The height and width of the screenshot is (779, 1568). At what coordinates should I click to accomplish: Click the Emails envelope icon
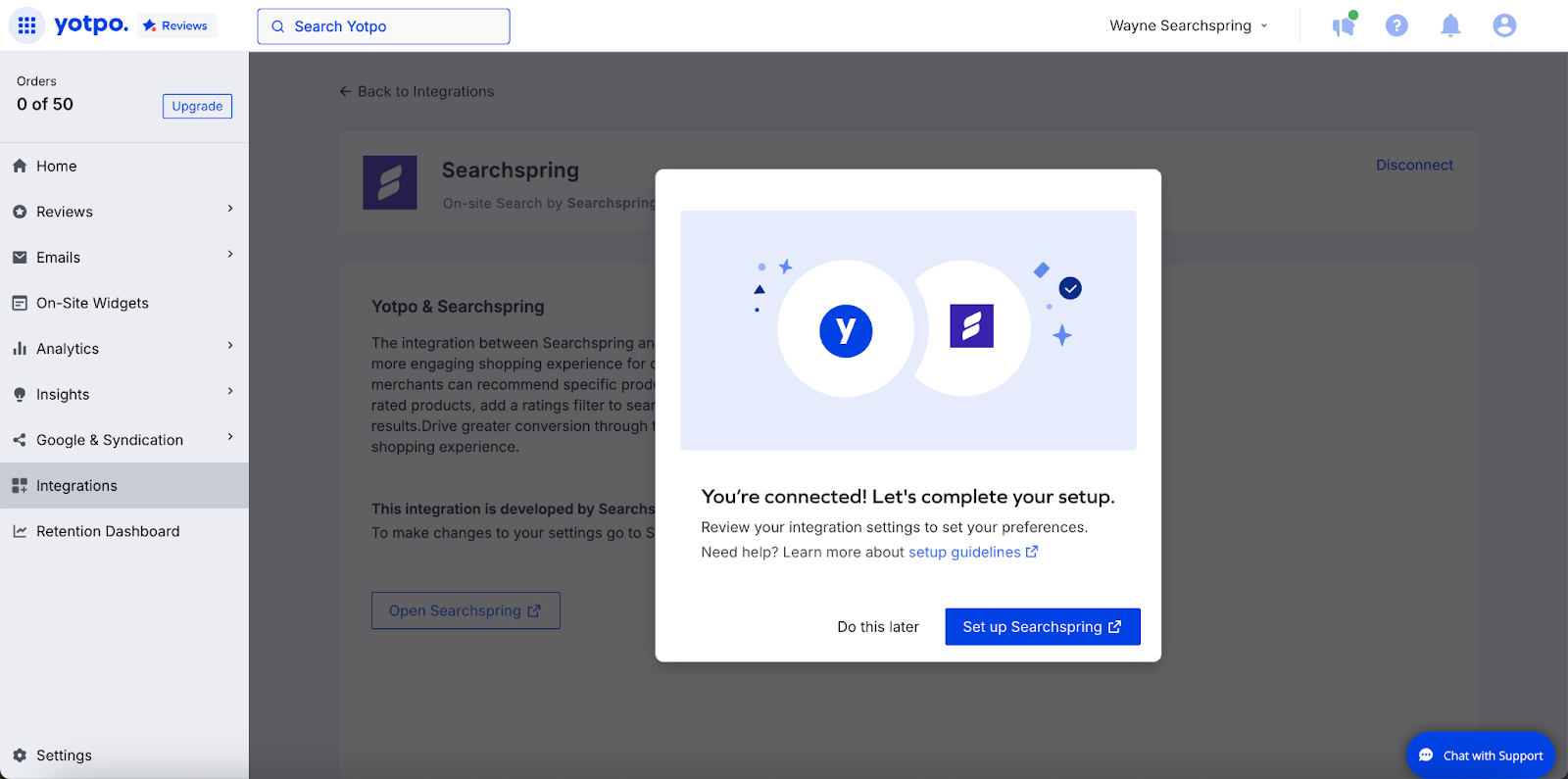[x=20, y=258]
